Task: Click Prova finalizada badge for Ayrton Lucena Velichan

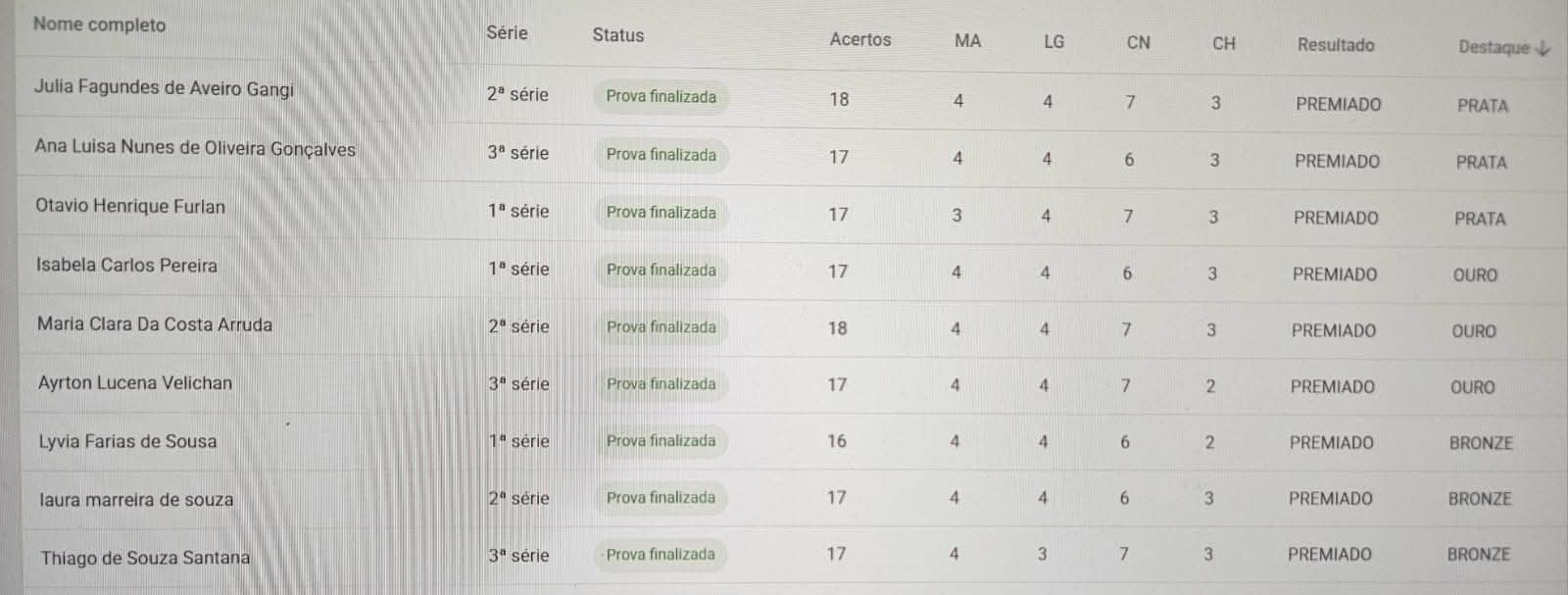Action: coord(661,384)
